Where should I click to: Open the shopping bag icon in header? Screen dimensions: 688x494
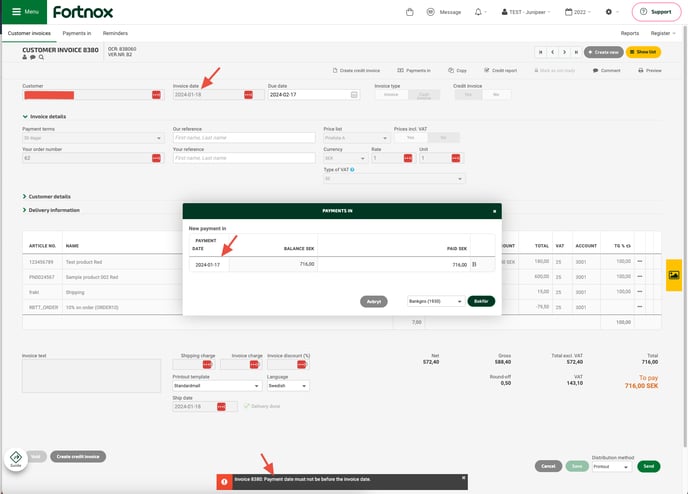409,12
